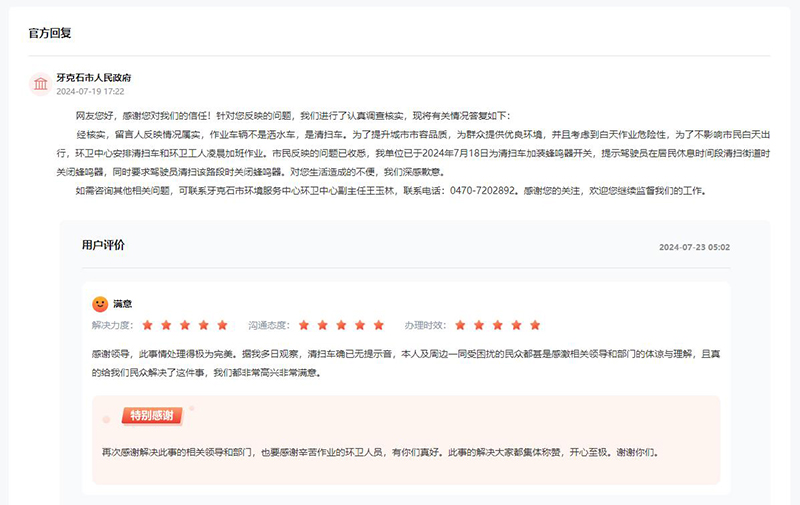
Task: Click the reply timestamp 2024-07-19 17:22
Action: [90, 91]
